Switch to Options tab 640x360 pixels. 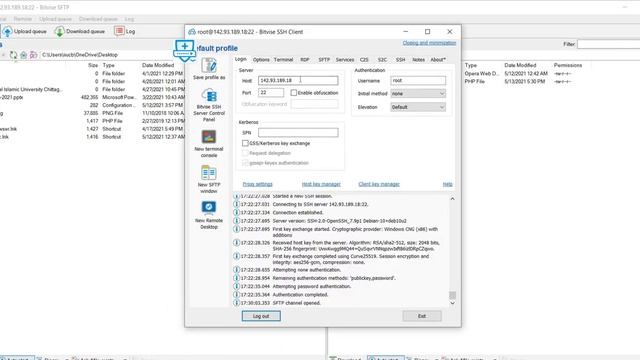pos(261,60)
